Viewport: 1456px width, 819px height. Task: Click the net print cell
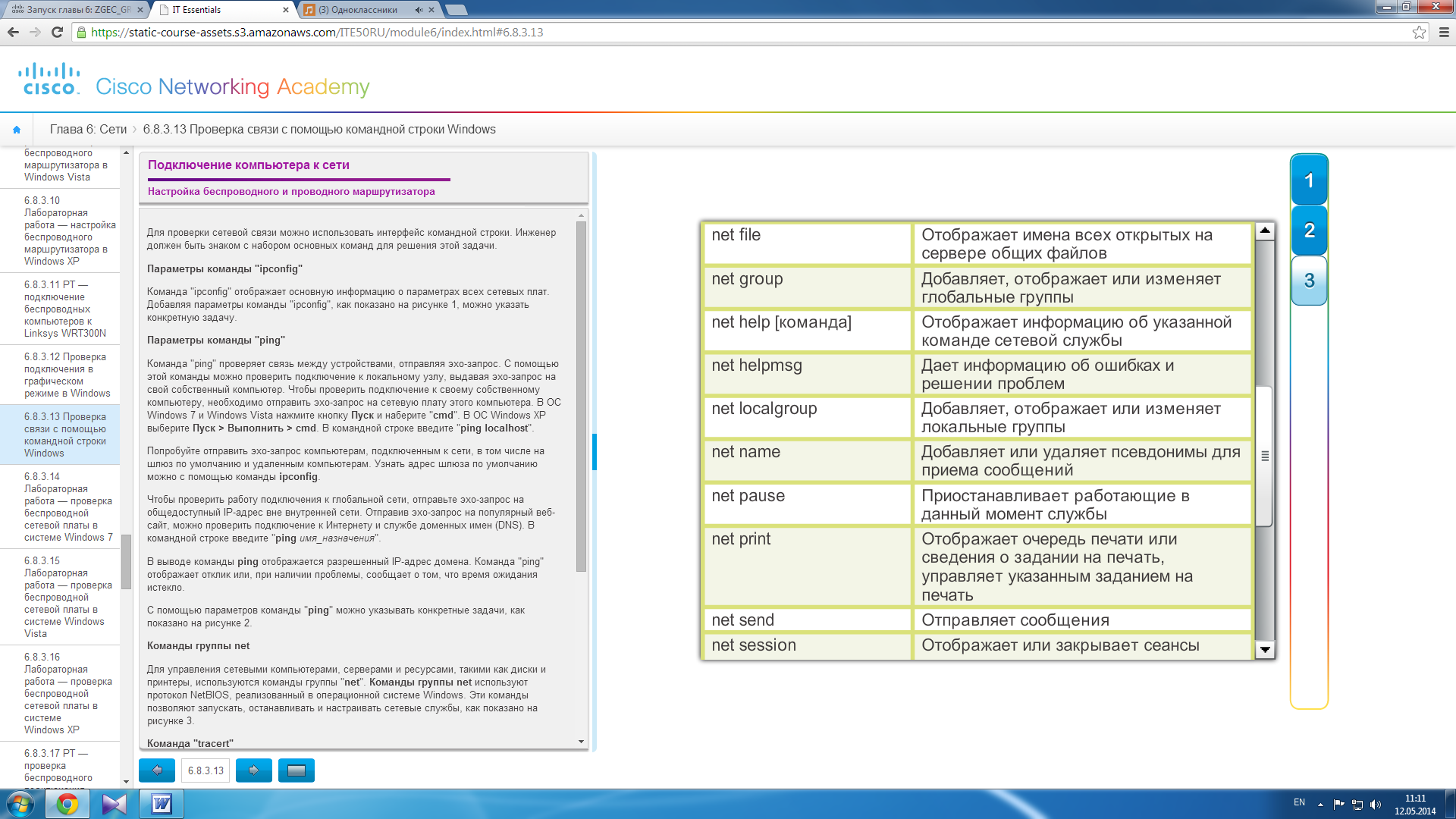coord(808,566)
